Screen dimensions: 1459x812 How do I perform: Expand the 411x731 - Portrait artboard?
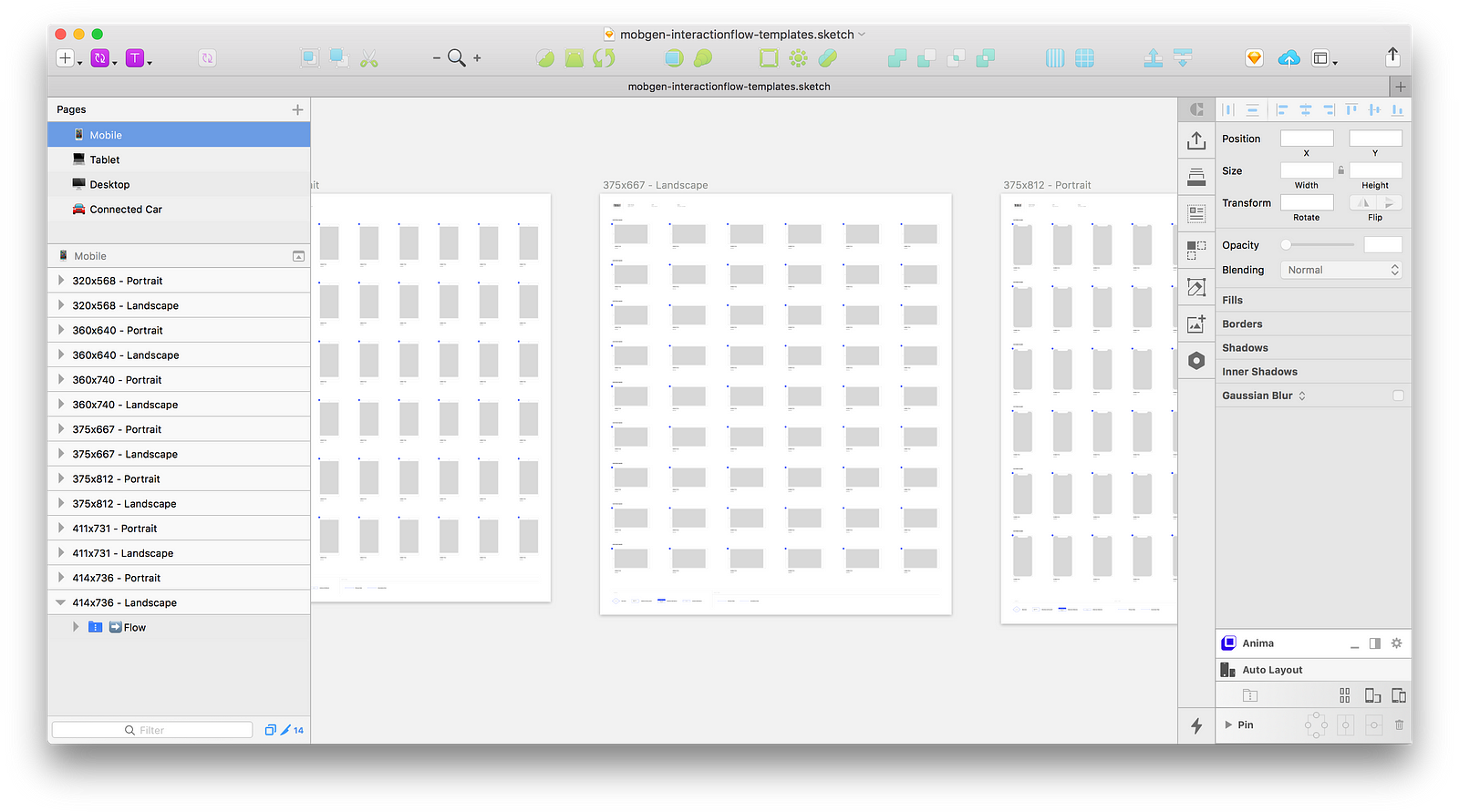coord(61,528)
